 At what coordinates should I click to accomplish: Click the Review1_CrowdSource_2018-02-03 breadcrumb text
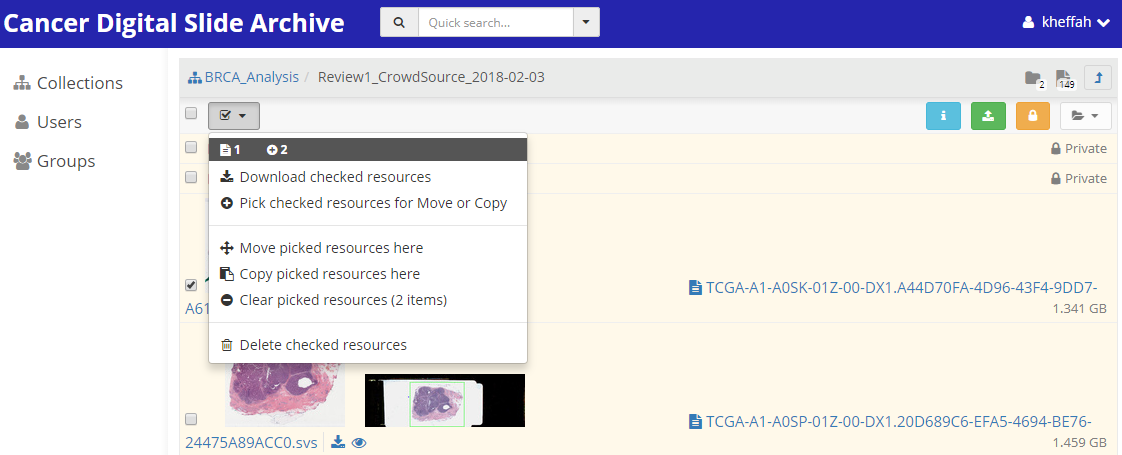tap(431, 77)
